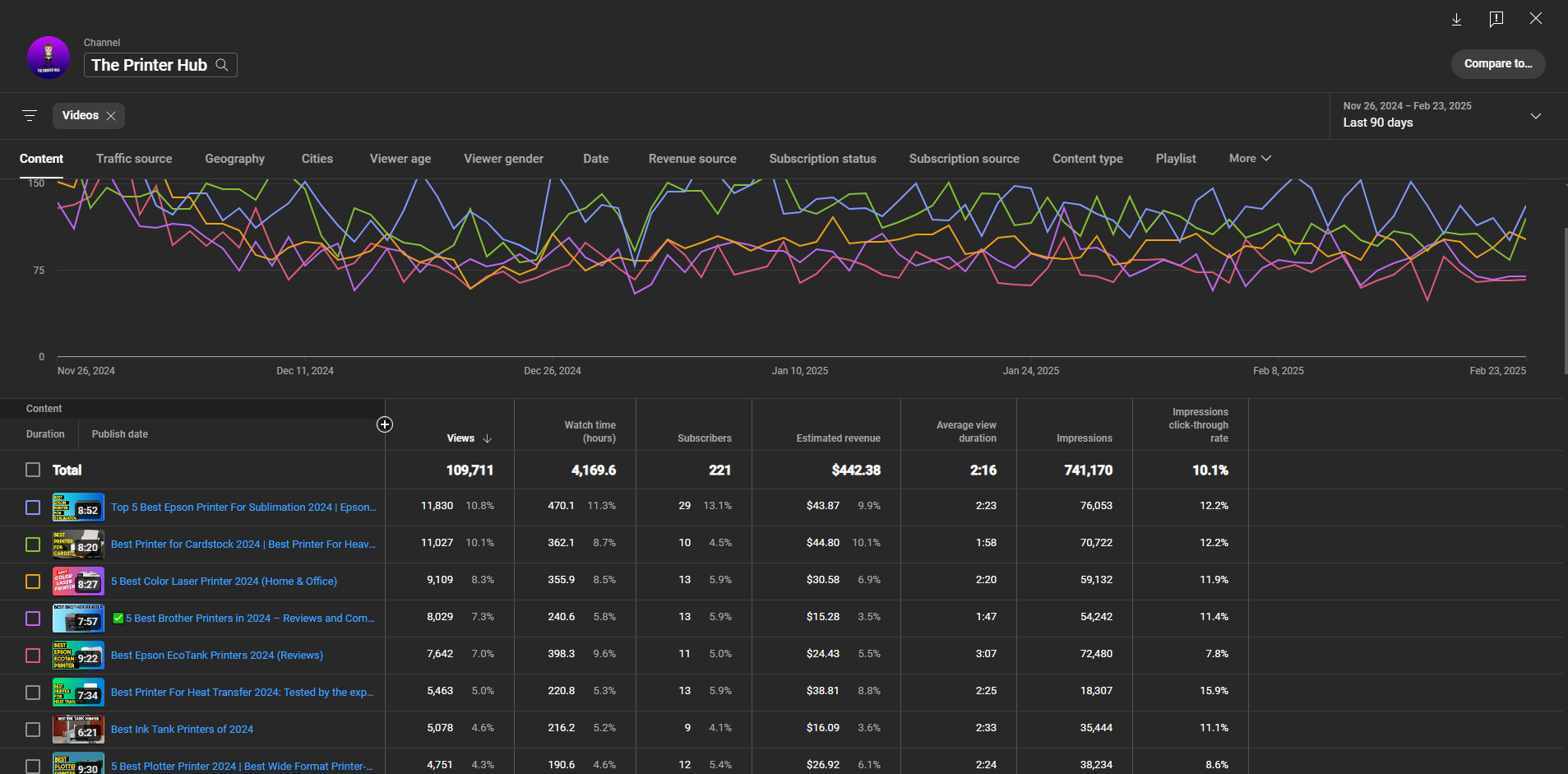
Task: Open the filter menu icon
Action: pos(30,116)
